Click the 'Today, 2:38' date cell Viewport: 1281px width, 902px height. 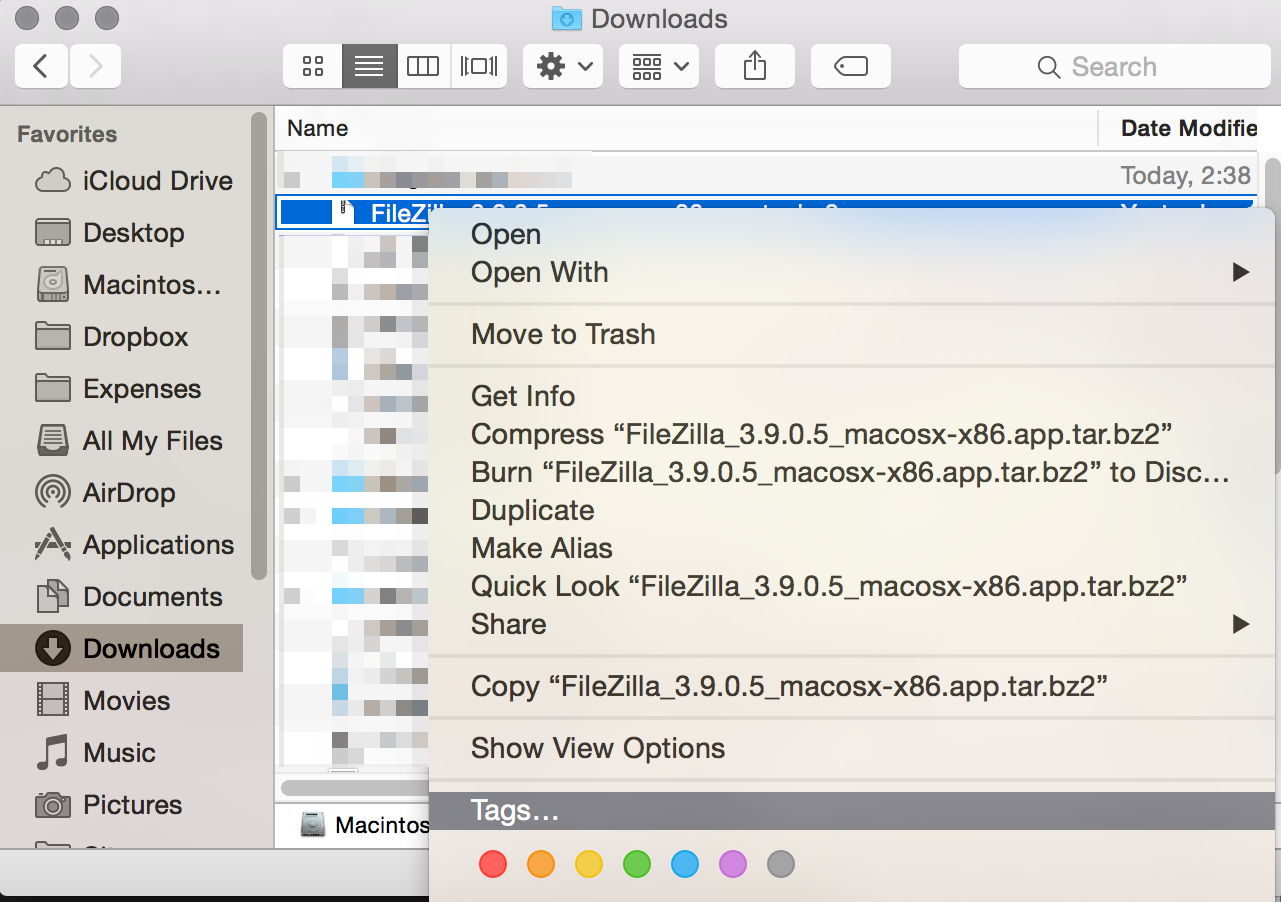(x=1186, y=176)
